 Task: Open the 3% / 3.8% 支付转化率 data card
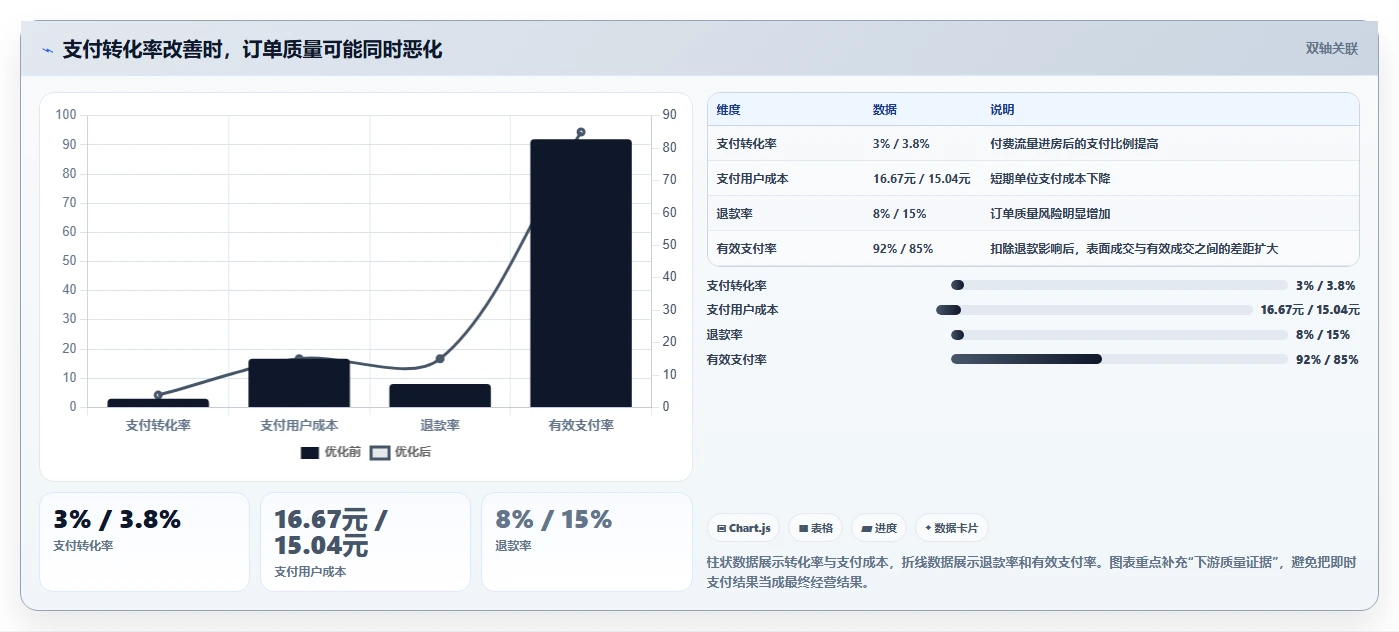pyautogui.click(x=144, y=541)
